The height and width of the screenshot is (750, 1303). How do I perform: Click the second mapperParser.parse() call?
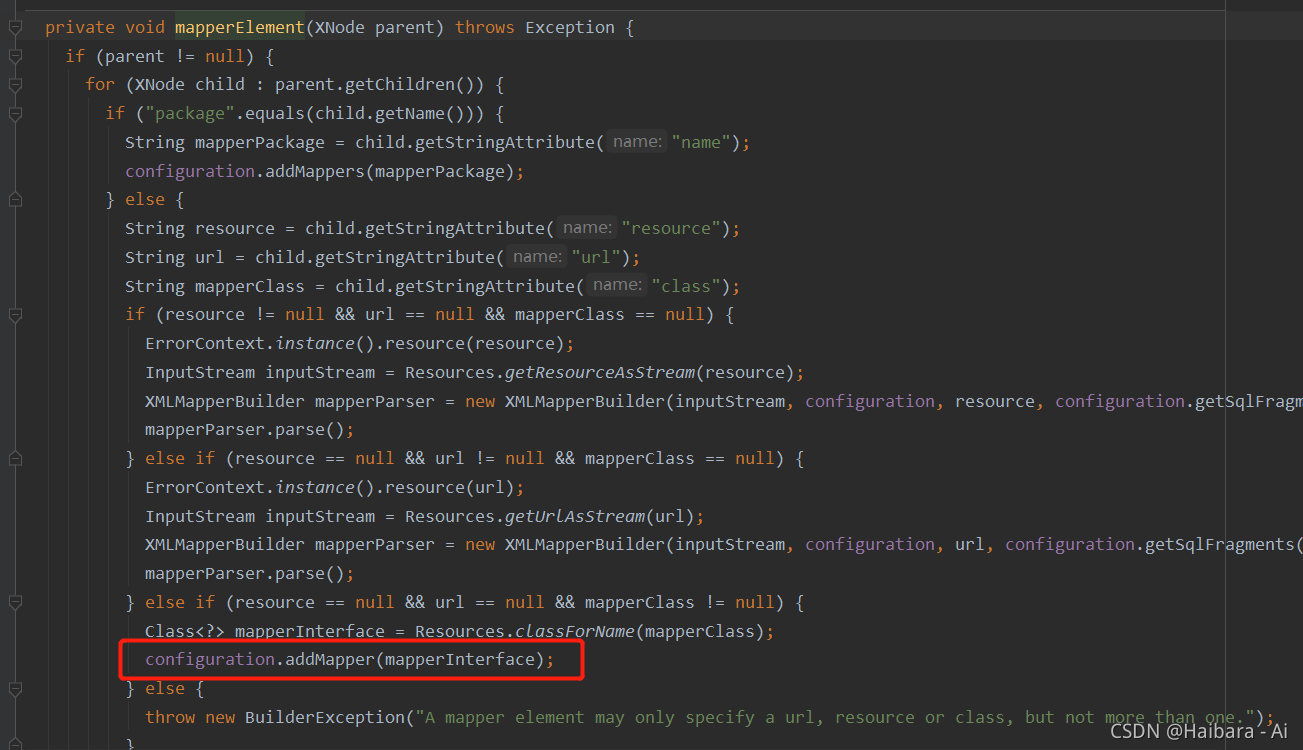250,573
